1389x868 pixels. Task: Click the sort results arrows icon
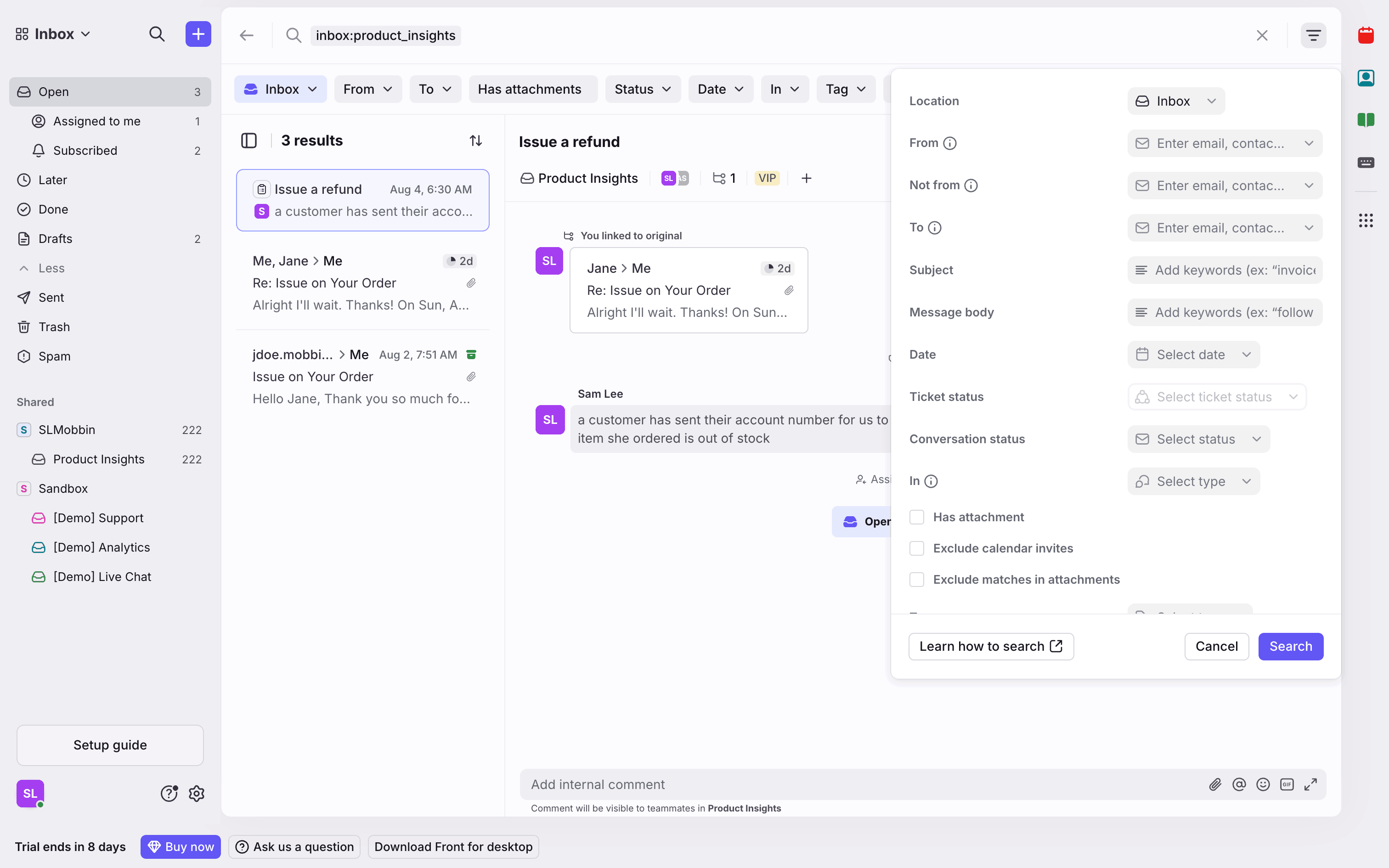coord(475,141)
